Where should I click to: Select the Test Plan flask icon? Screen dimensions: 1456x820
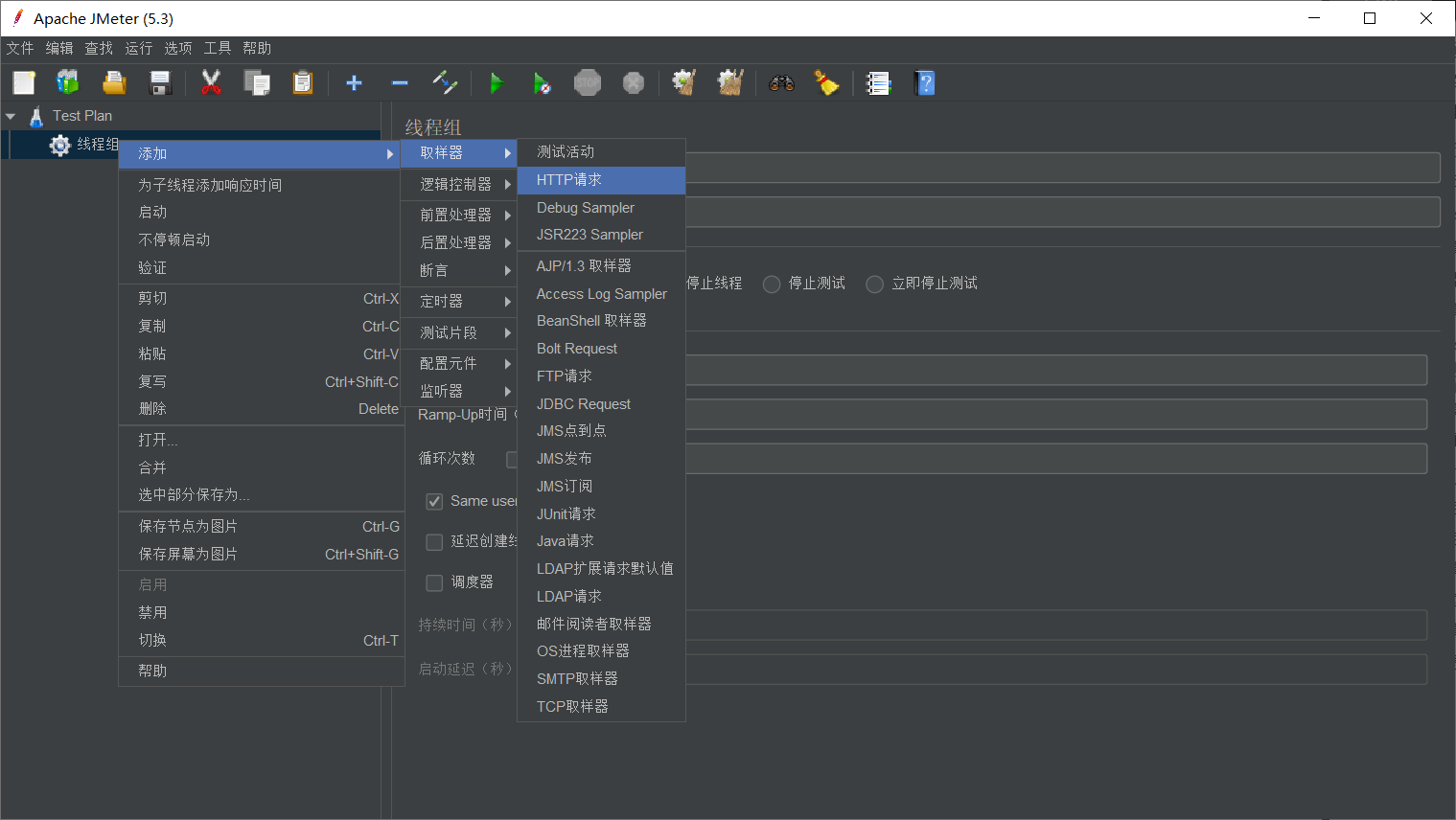(36, 116)
